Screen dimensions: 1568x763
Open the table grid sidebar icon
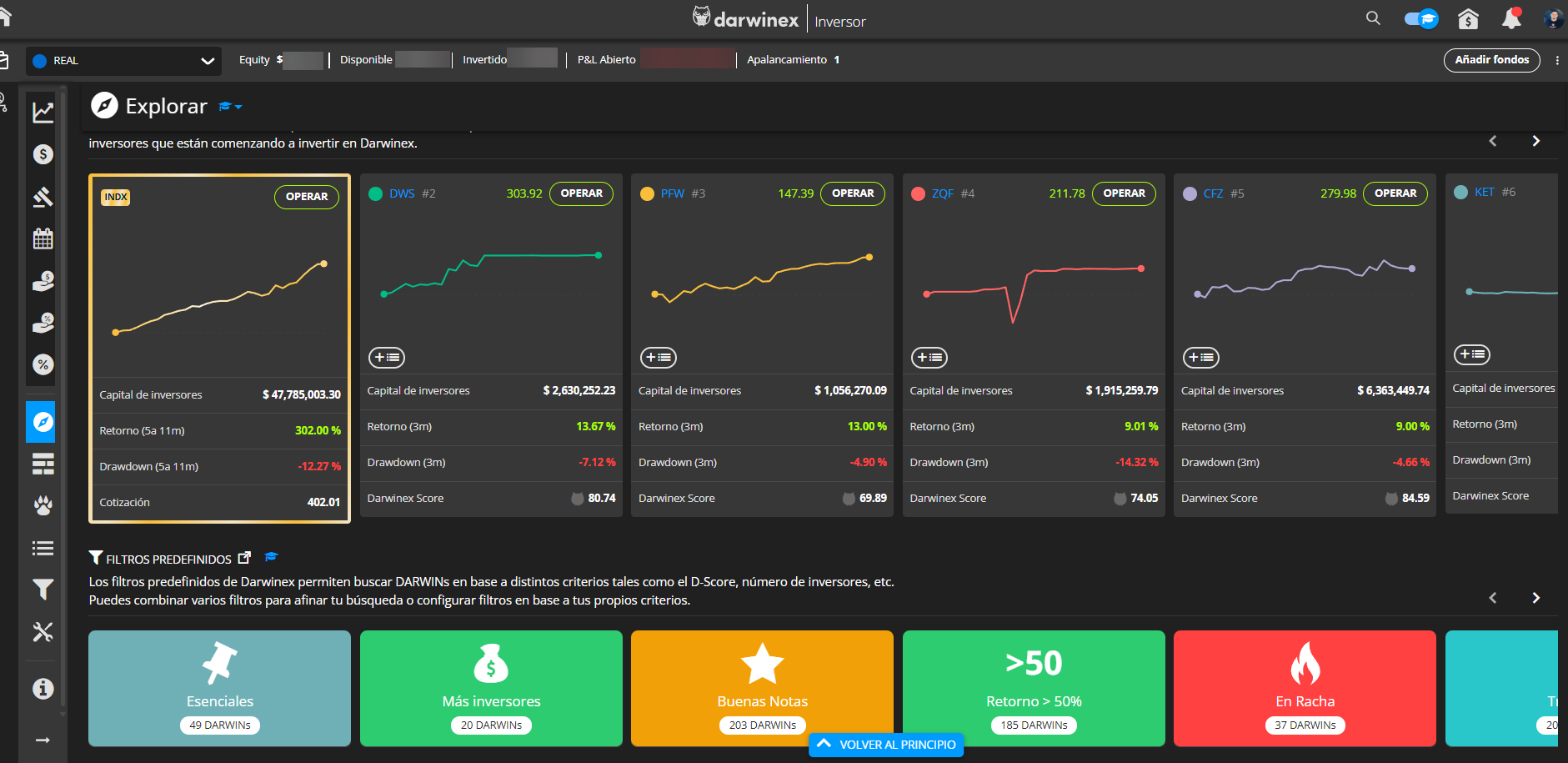point(43,464)
